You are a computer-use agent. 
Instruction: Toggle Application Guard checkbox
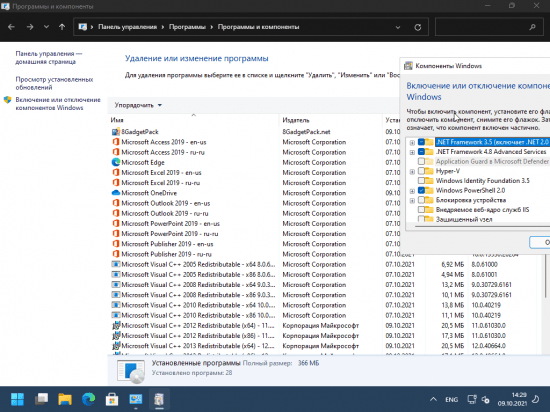422,161
